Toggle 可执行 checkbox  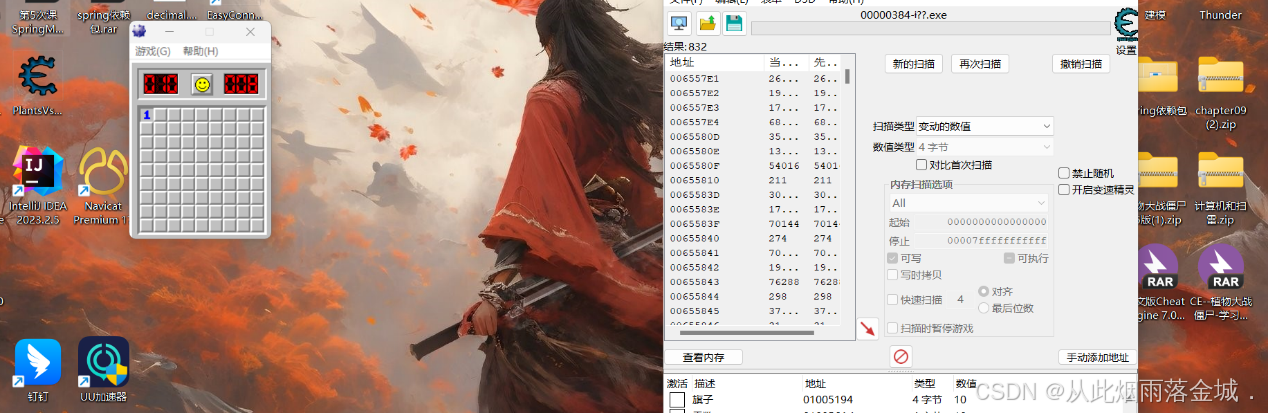(x=1007, y=258)
